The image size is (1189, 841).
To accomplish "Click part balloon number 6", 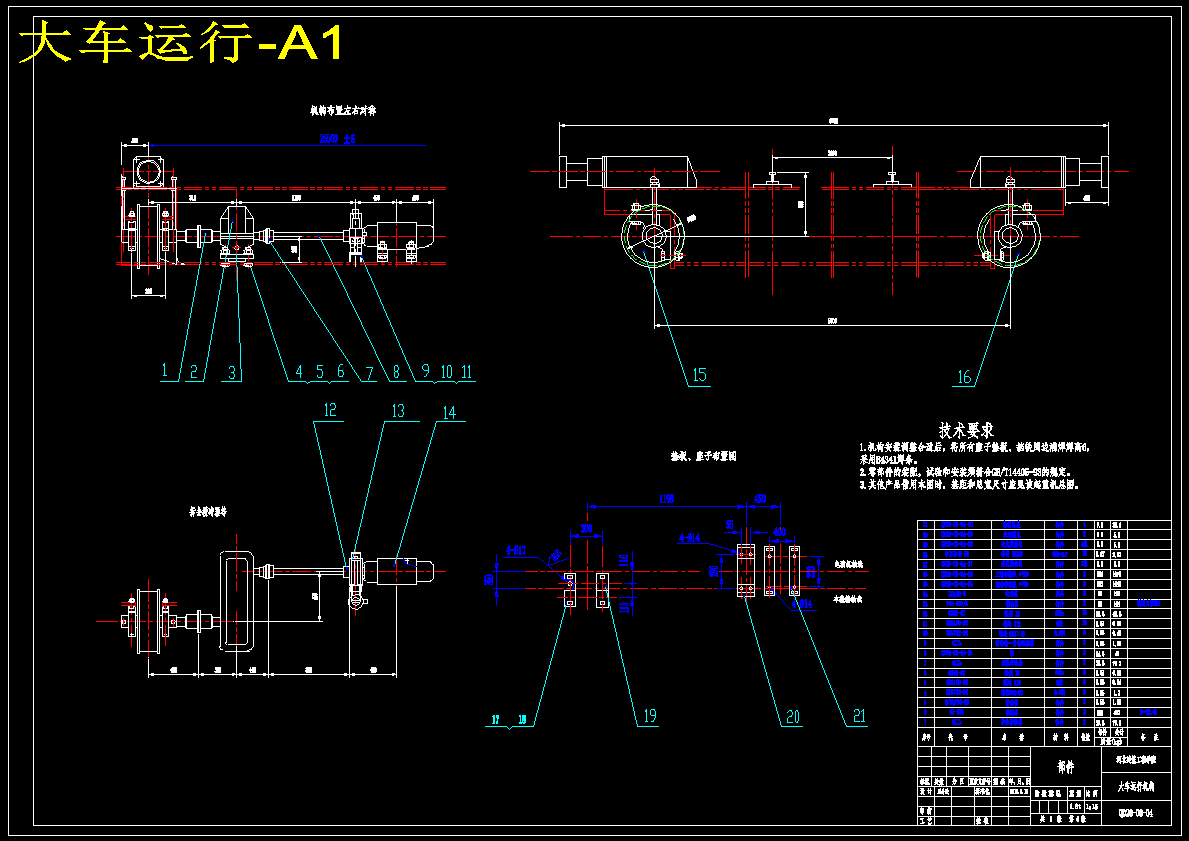I will click(341, 372).
